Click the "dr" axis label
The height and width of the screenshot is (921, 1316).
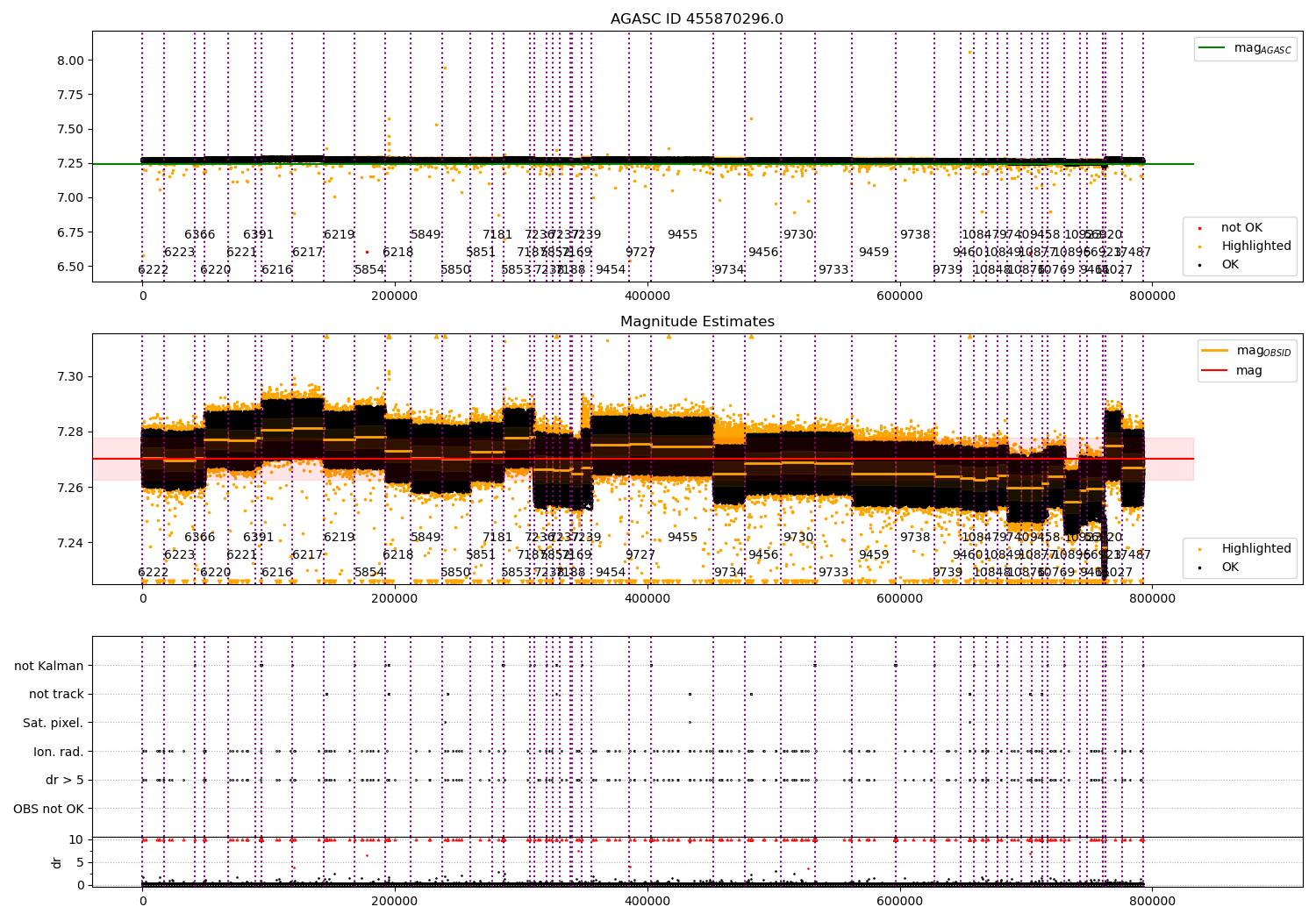tap(57, 862)
